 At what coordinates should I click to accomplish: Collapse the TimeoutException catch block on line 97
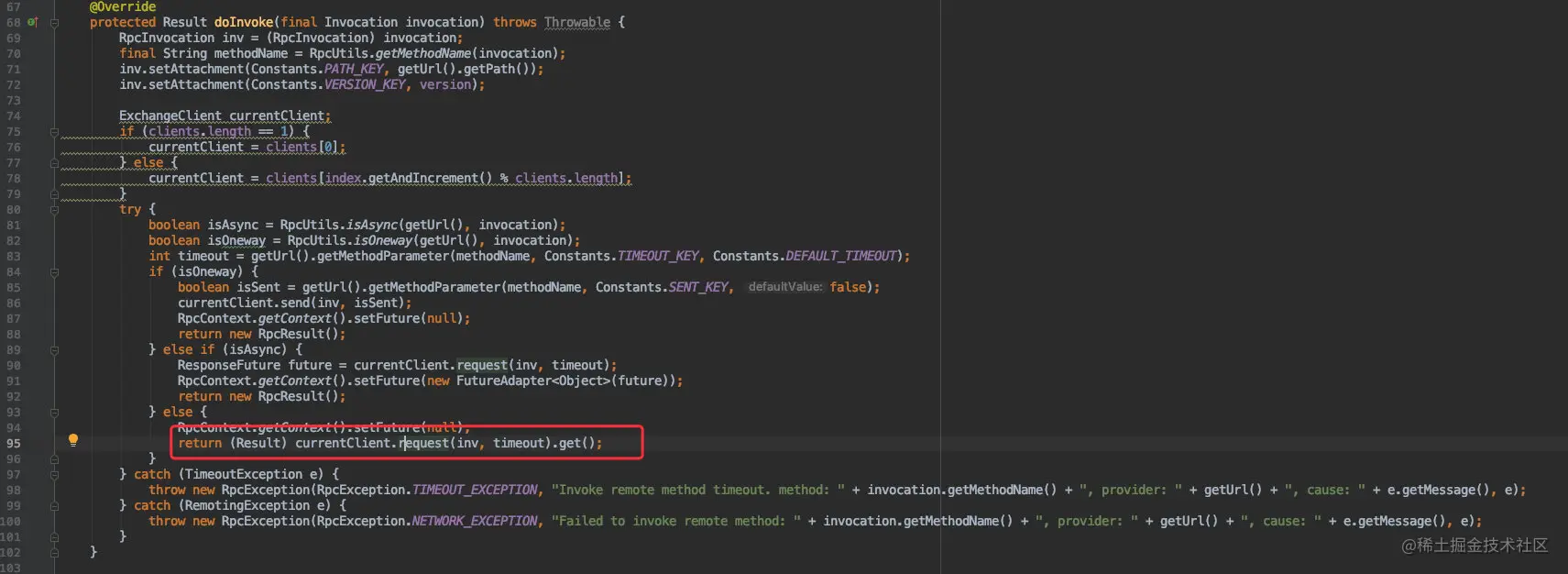(54, 474)
